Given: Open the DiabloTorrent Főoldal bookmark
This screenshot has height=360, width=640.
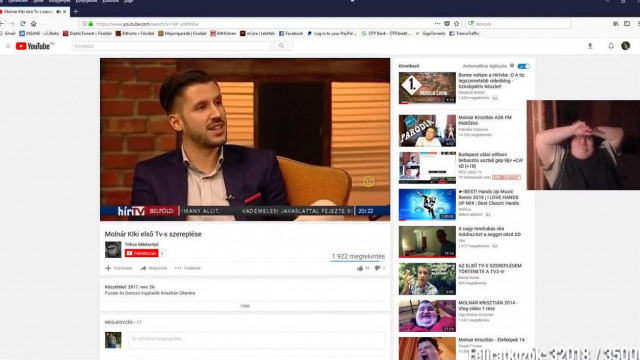Looking at the screenshot, I should pyautogui.click(x=87, y=33).
